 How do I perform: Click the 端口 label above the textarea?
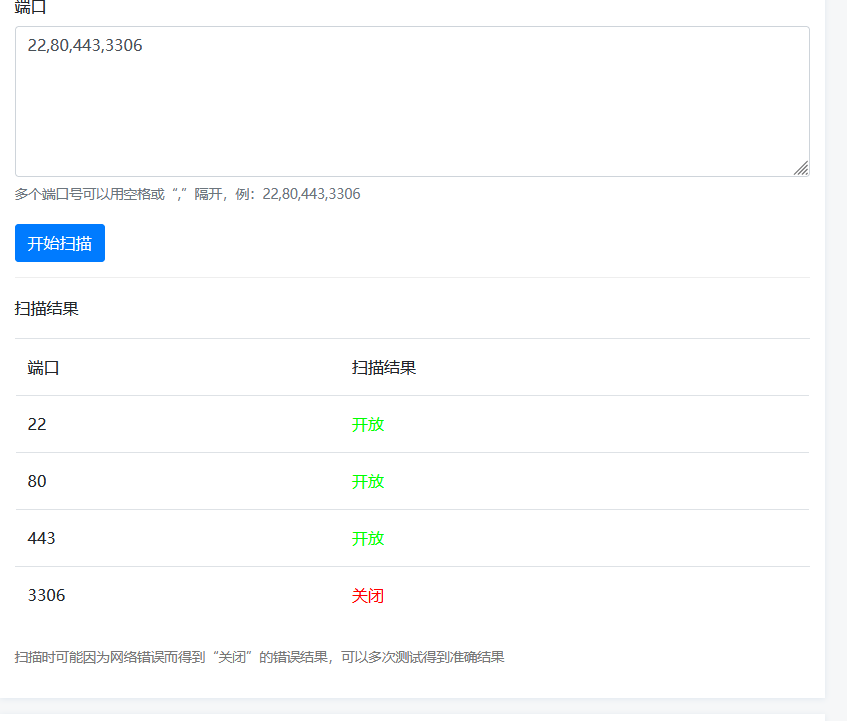tap(30, 7)
